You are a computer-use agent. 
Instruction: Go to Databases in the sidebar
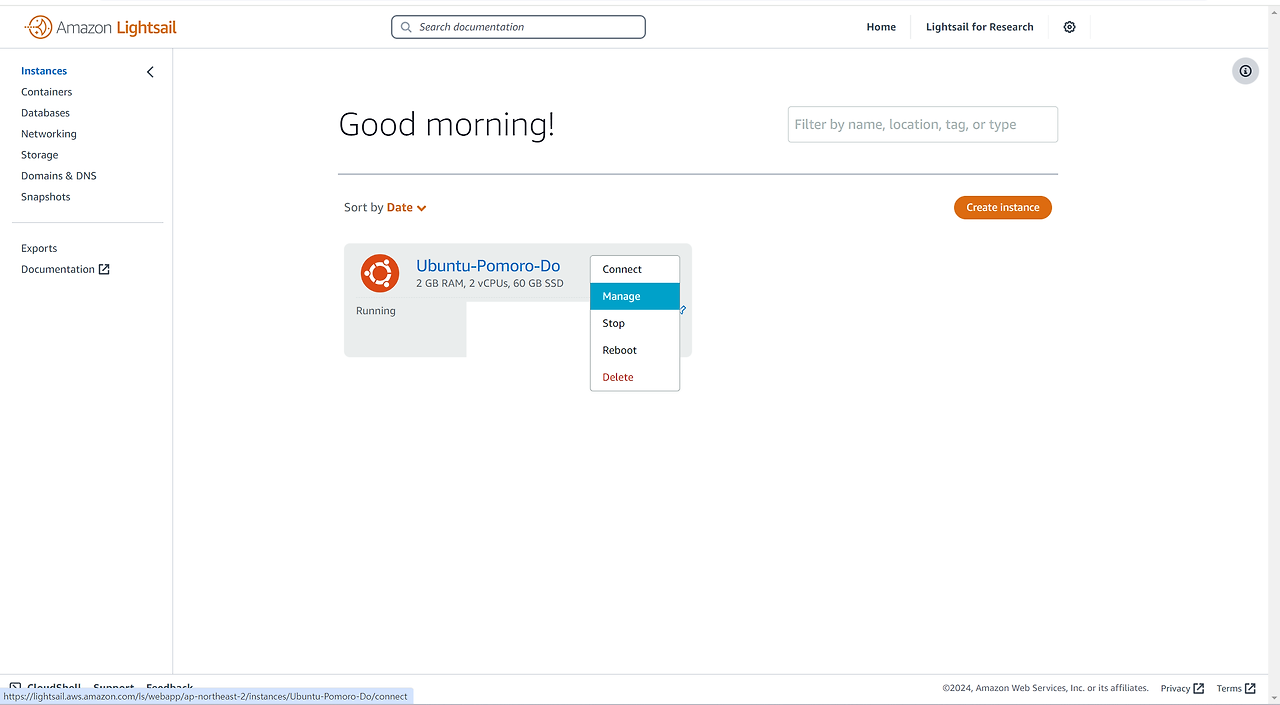coord(45,113)
